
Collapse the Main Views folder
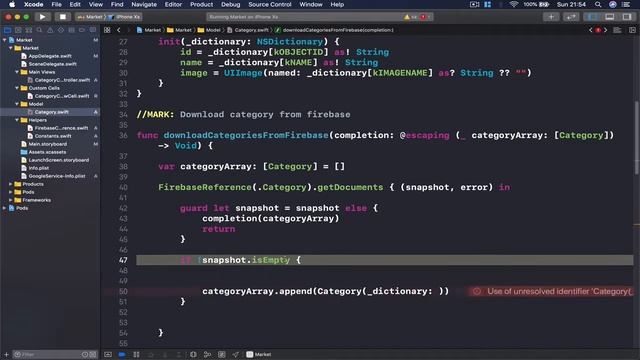17,72
